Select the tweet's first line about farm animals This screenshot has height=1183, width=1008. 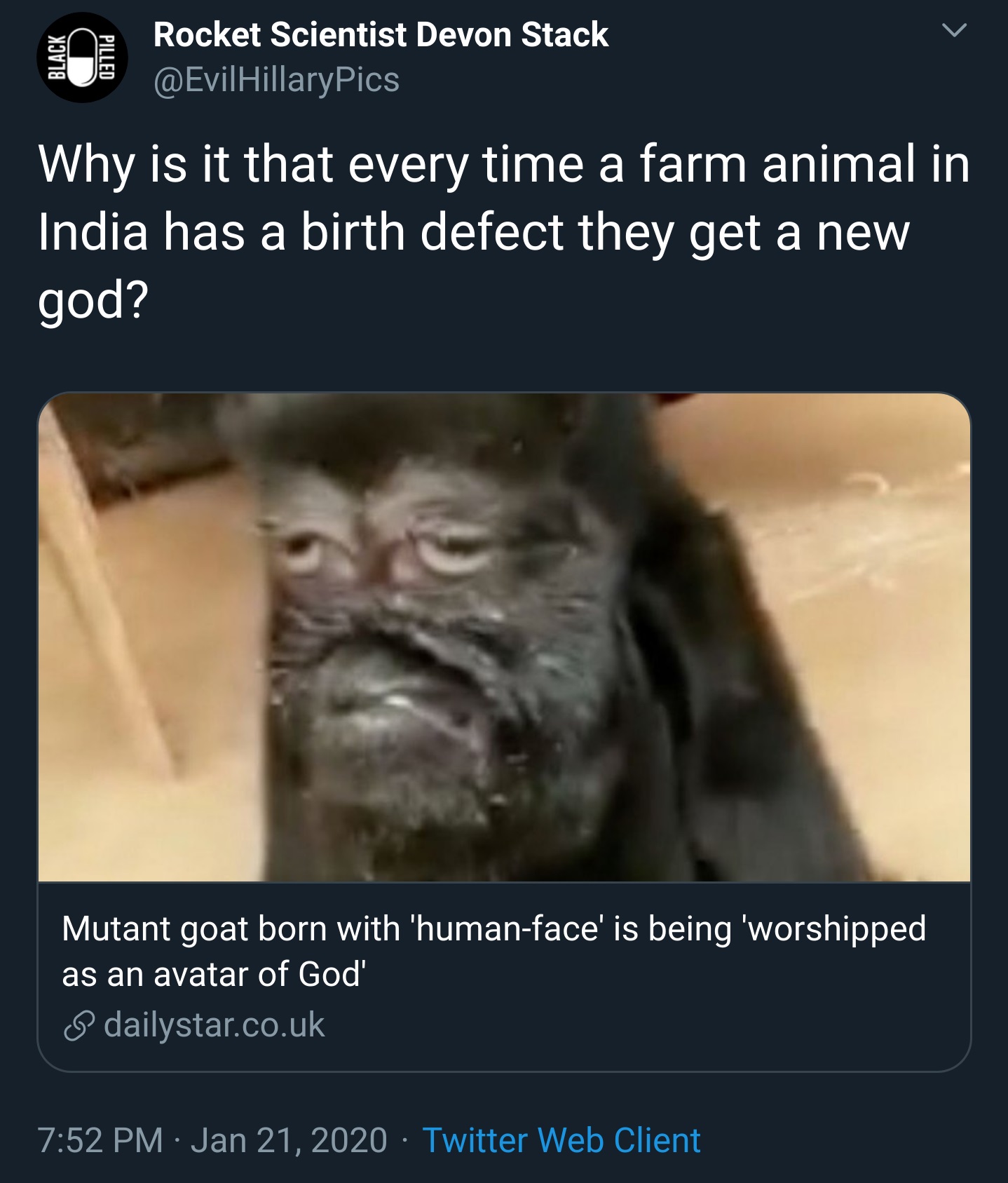point(504,164)
